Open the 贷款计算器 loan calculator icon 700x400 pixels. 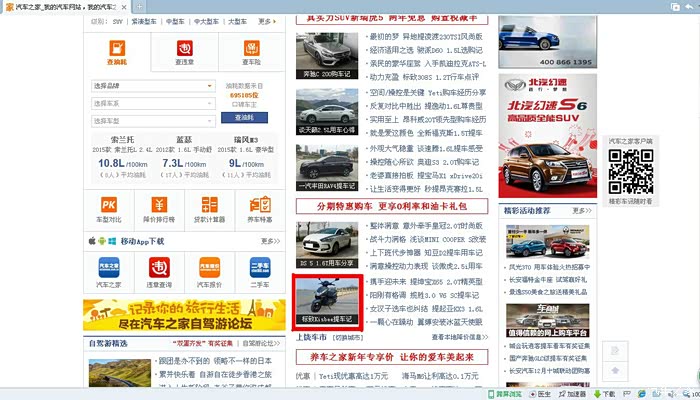pos(210,205)
